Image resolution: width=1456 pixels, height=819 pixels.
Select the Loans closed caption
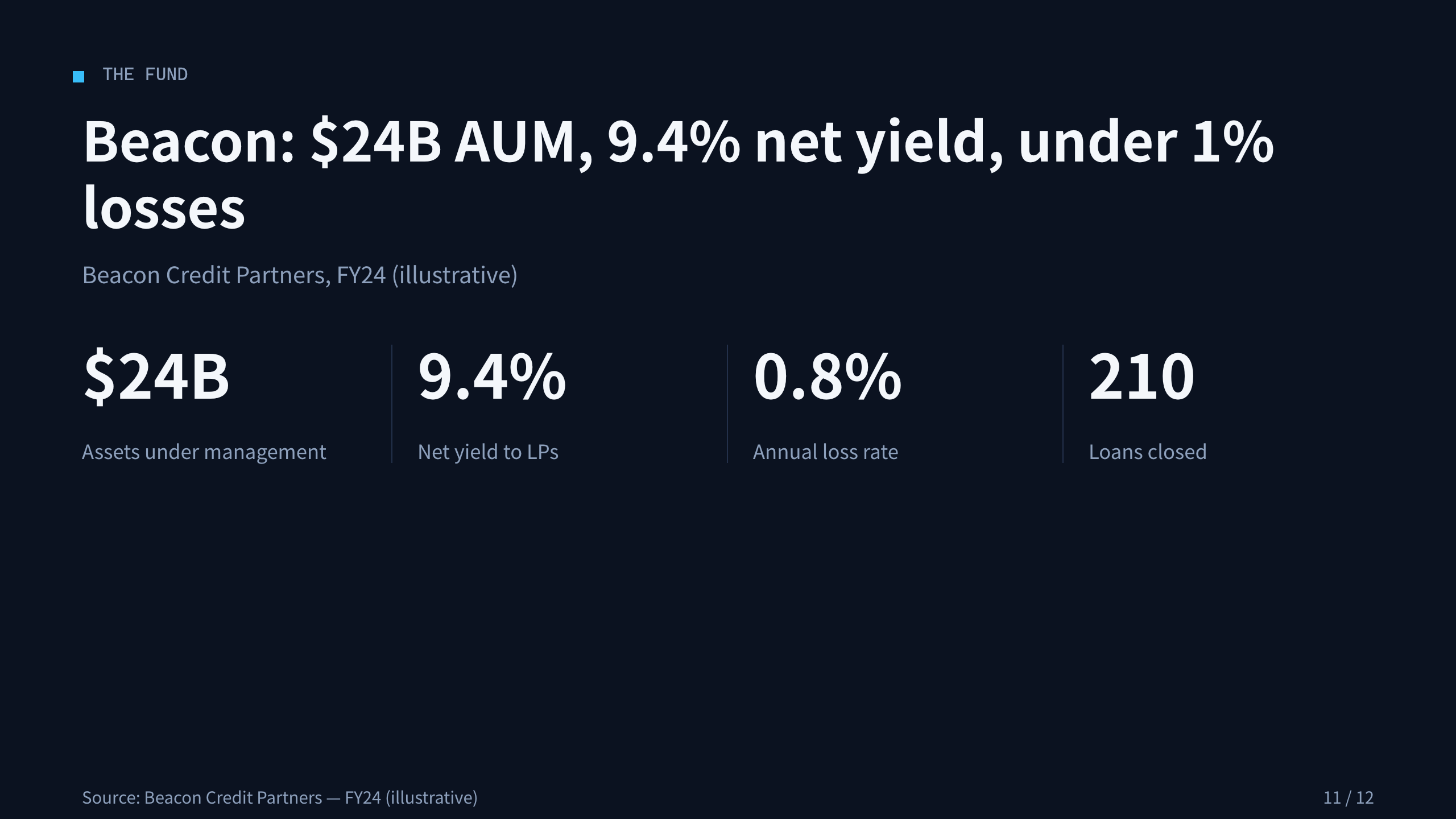(1148, 452)
